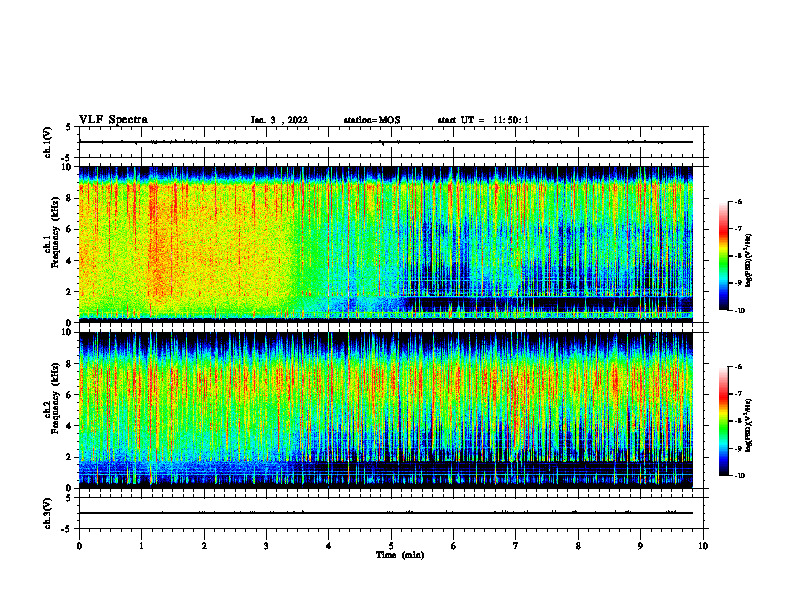Click the "8" kHz tick on ch.1 frequency axis
Viewport: 792px width, 612px height.
(69, 198)
